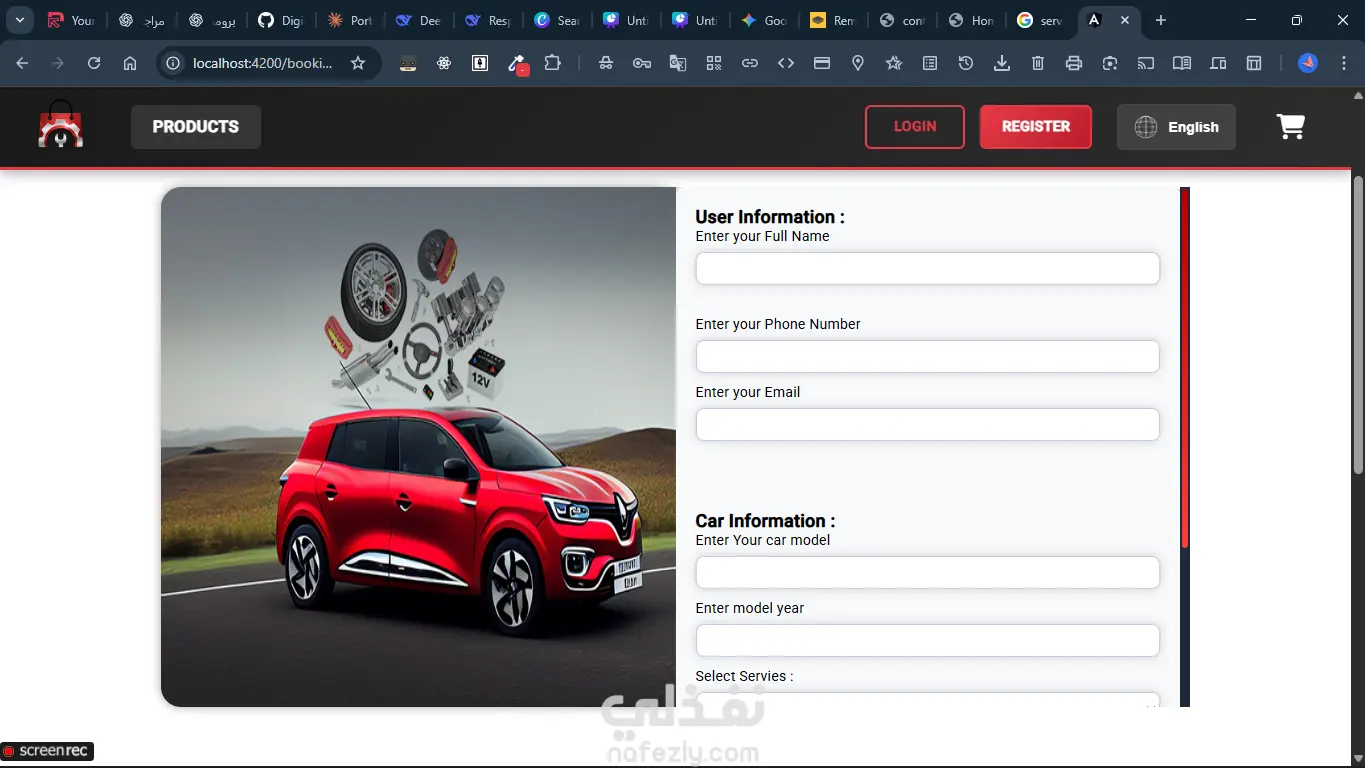Expand the tab search dropdown arrow
Image resolution: width=1365 pixels, height=768 pixels.
click(19, 20)
